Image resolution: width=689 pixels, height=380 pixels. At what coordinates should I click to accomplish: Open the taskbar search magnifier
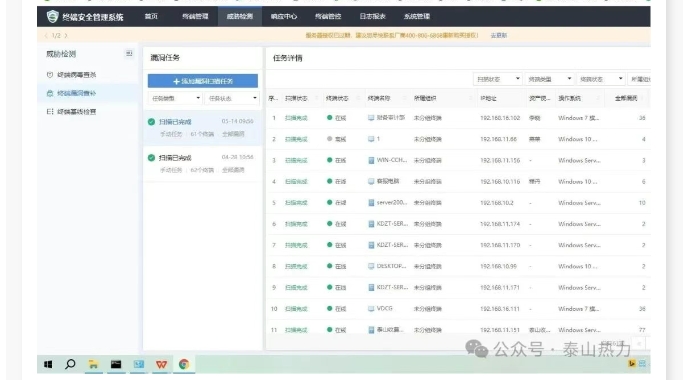click(x=70, y=364)
